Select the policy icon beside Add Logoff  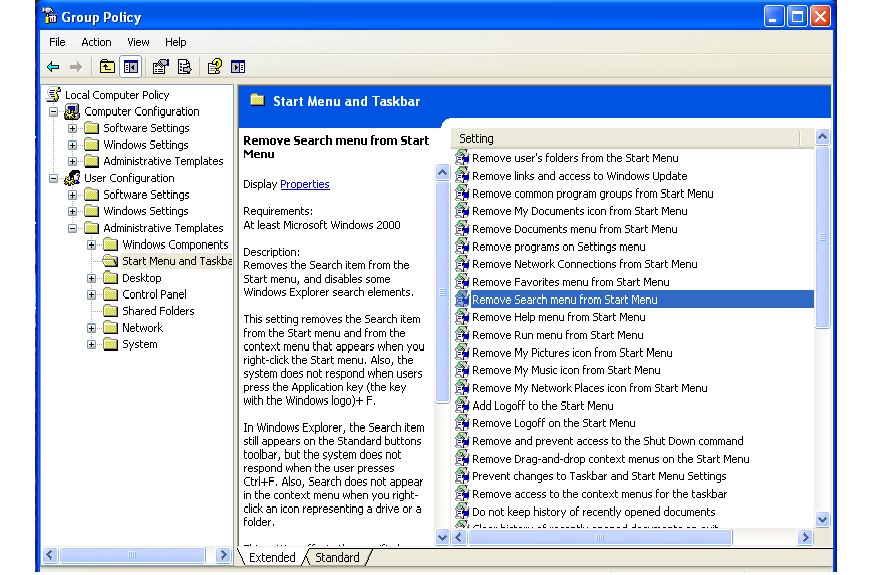point(462,405)
